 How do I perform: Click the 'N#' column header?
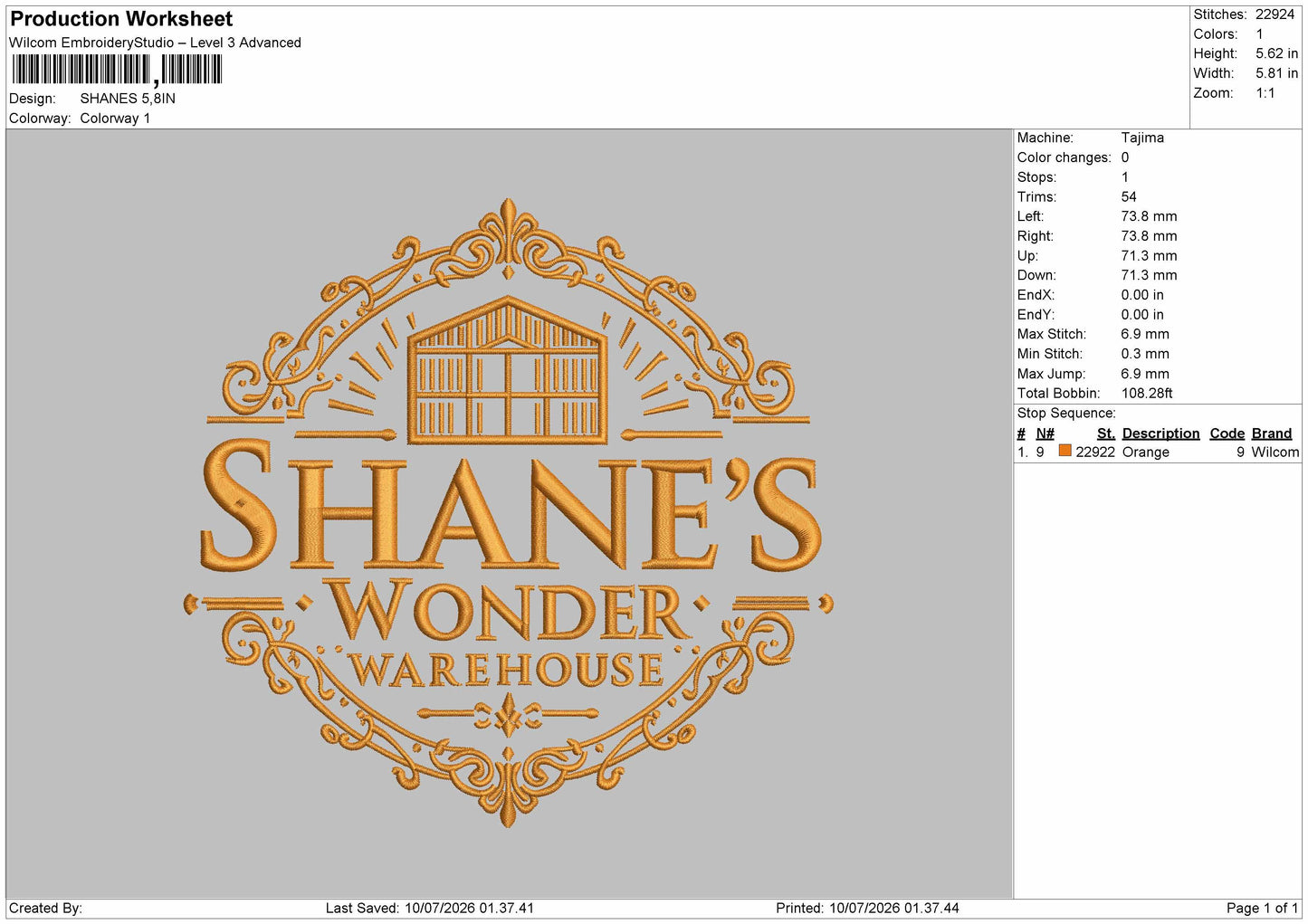[x=1045, y=433]
